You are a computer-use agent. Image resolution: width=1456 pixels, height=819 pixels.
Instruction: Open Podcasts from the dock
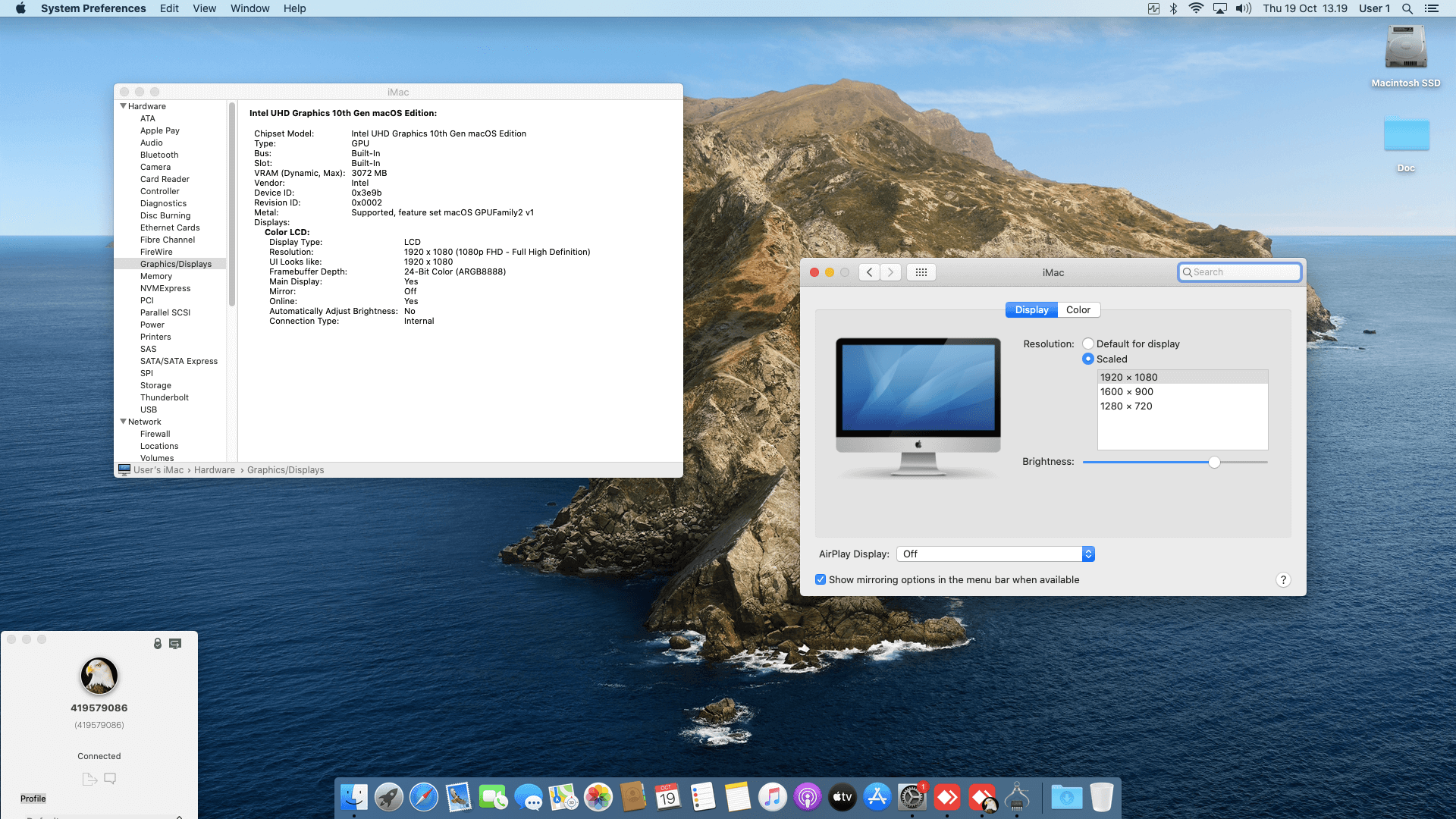coord(808,797)
